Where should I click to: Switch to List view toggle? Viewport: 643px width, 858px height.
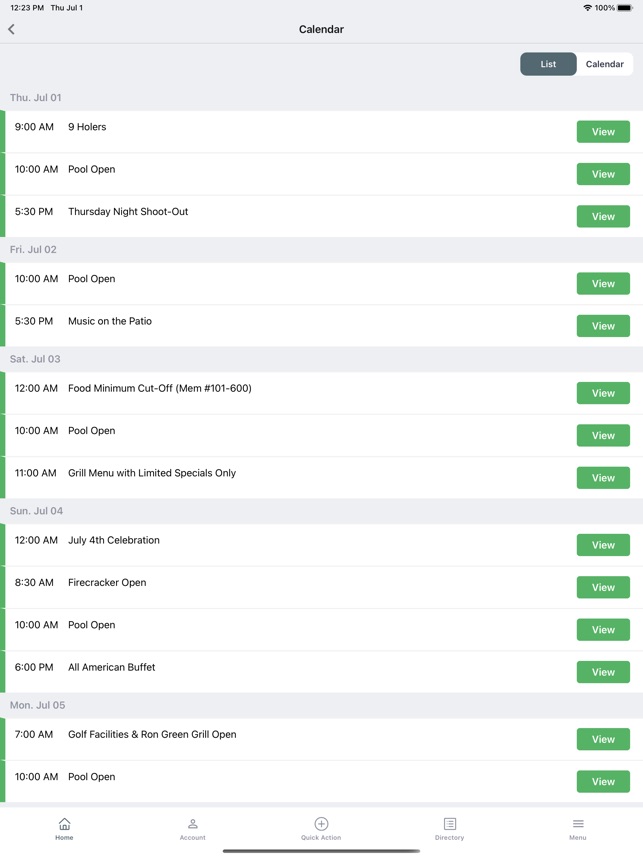click(x=548, y=64)
